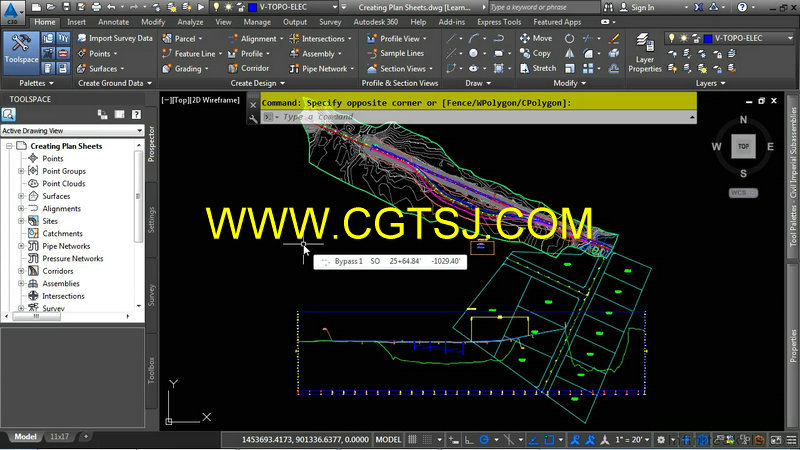Expand the Create Design panel
This screenshot has height=450, width=800.
click(x=258, y=83)
